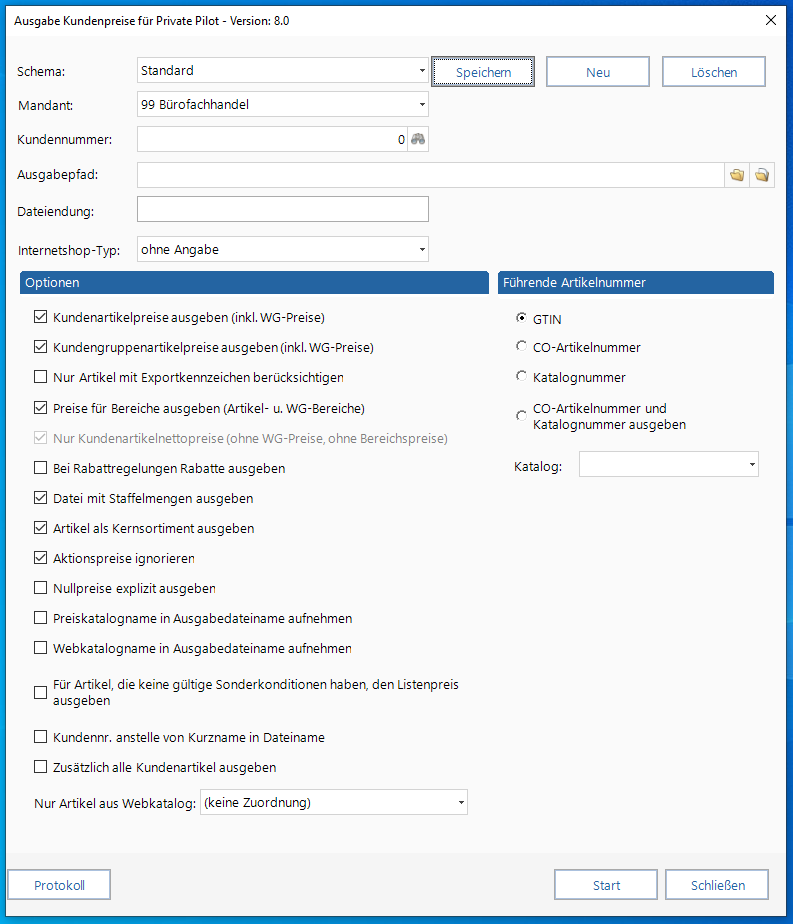Select the GTIN radio option
The height and width of the screenshot is (924, 793).
click(x=521, y=318)
